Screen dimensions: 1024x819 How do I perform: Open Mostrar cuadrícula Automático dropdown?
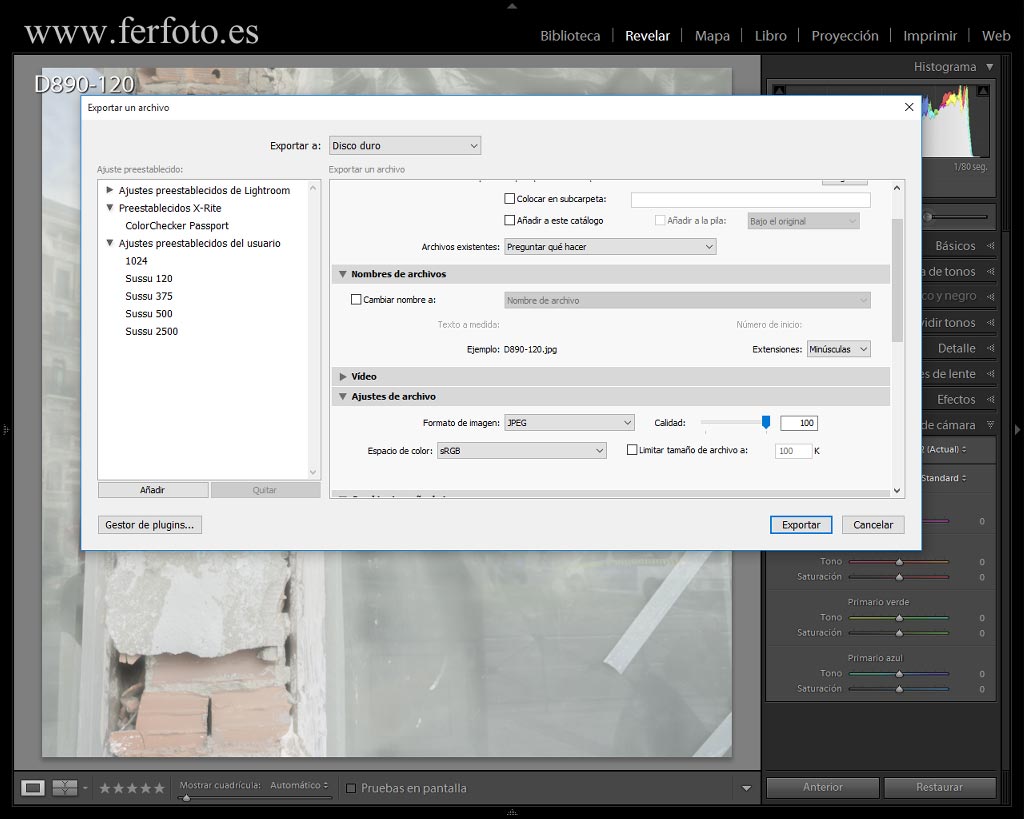(299, 785)
